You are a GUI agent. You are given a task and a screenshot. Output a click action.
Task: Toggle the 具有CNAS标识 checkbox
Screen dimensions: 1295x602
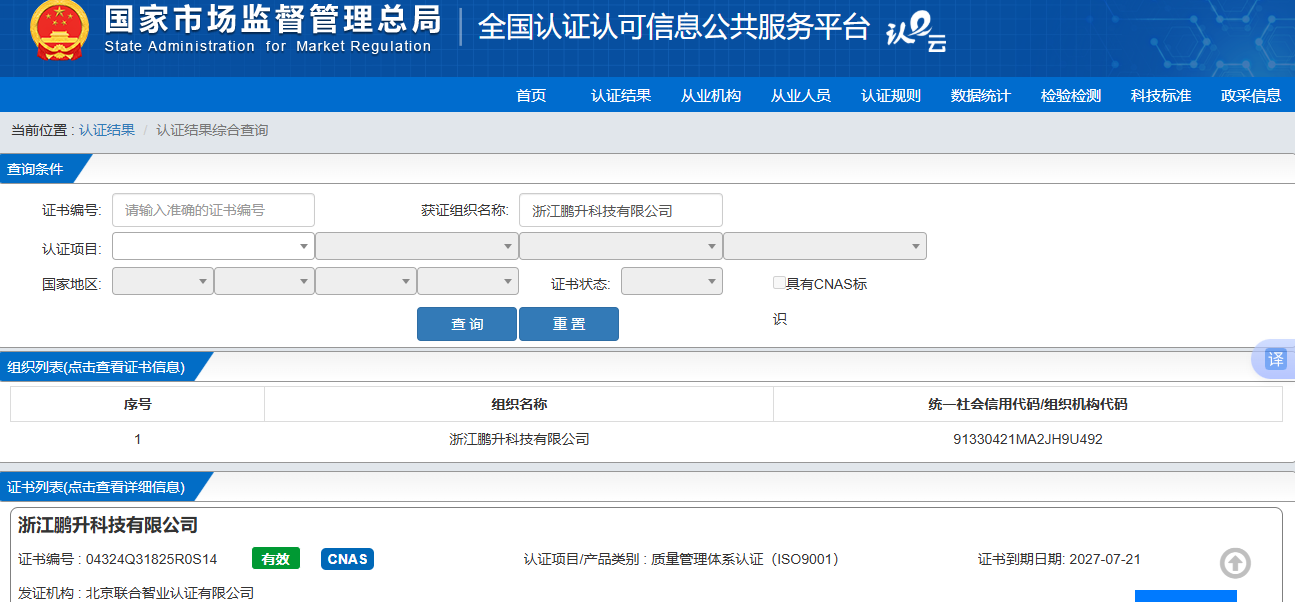pyautogui.click(x=779, y=283)
